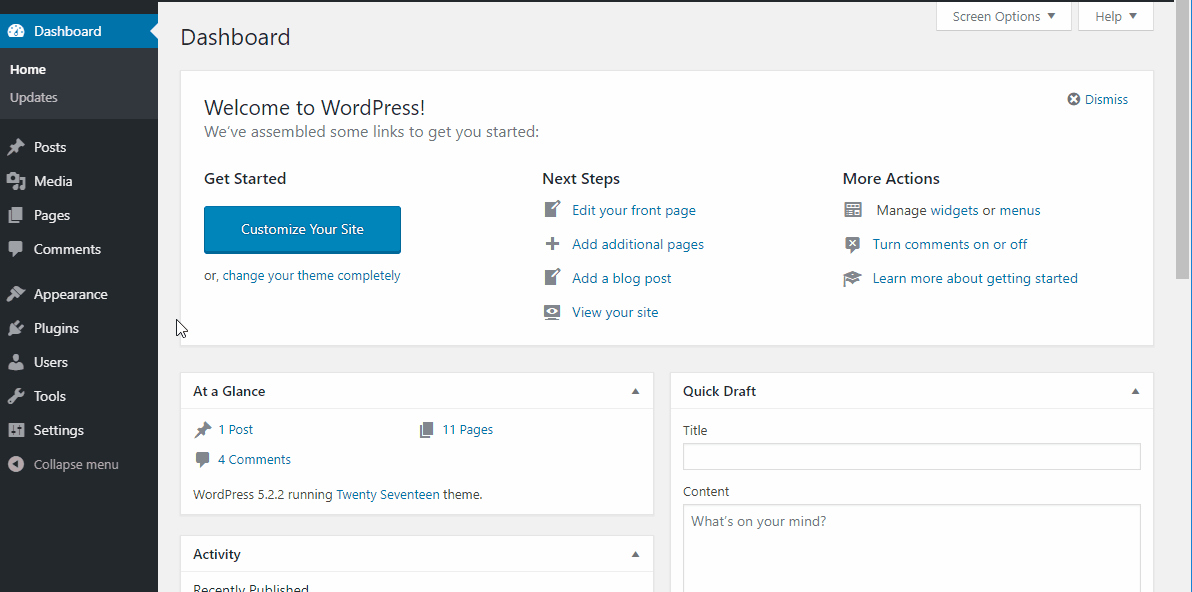Click the Comments speech bubble icon in sidebar

(x=16, y=249)
